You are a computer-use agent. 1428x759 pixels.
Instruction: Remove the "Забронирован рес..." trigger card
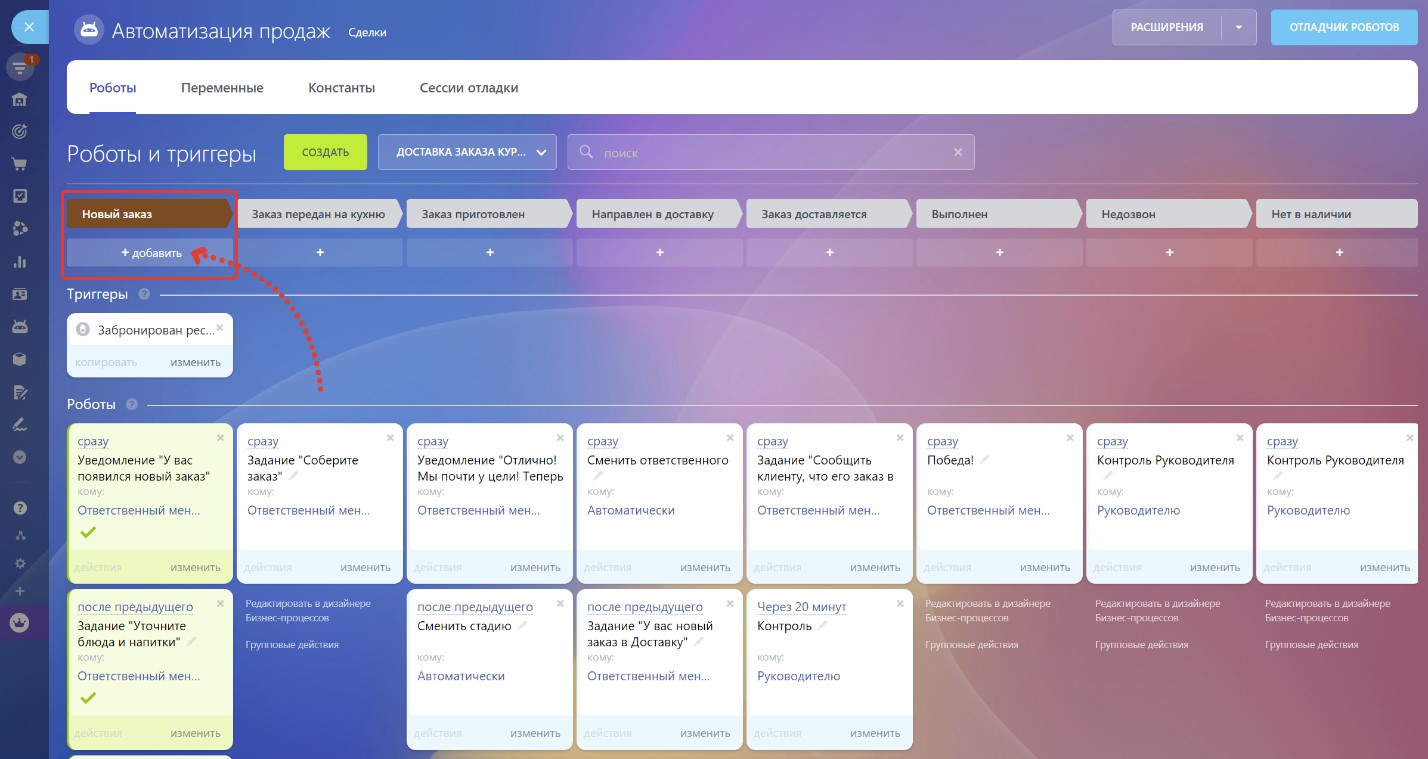pyautogui.click(x=220, y=326)
